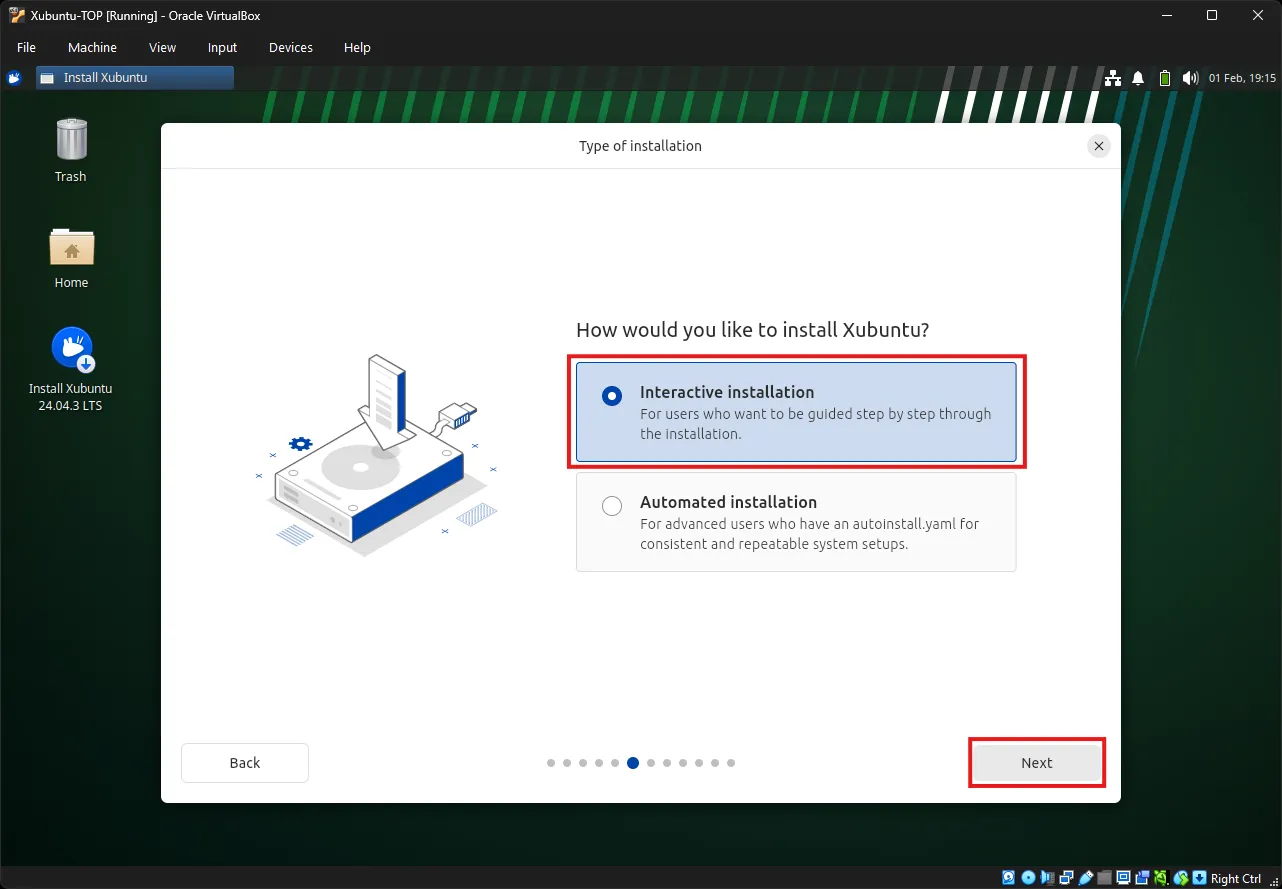Viewport: 1282px width, 889px height.
Task: Click the battery indicator in the Xubuntu panel
Action: pyautogui.click(x=1164, y=78)
